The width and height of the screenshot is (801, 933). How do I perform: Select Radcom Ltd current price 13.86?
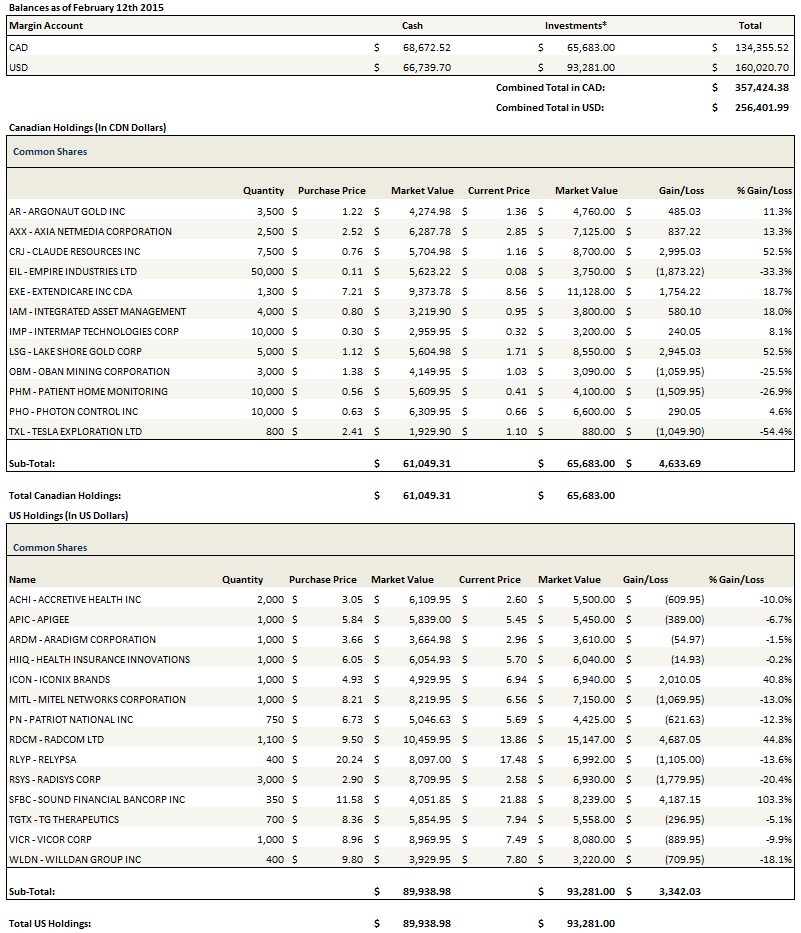pos(505,739)
